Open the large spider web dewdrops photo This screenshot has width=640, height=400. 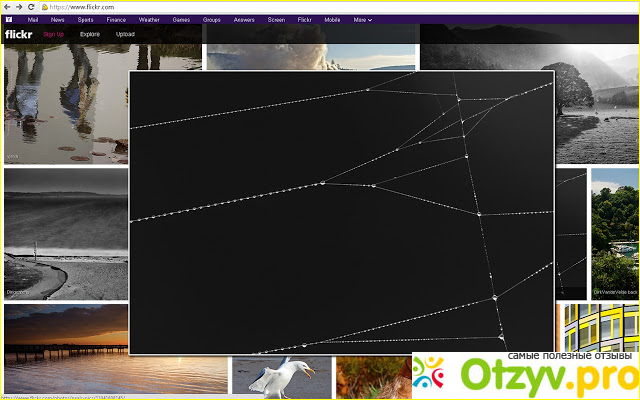pyautogui.click(x=341, y=212)
